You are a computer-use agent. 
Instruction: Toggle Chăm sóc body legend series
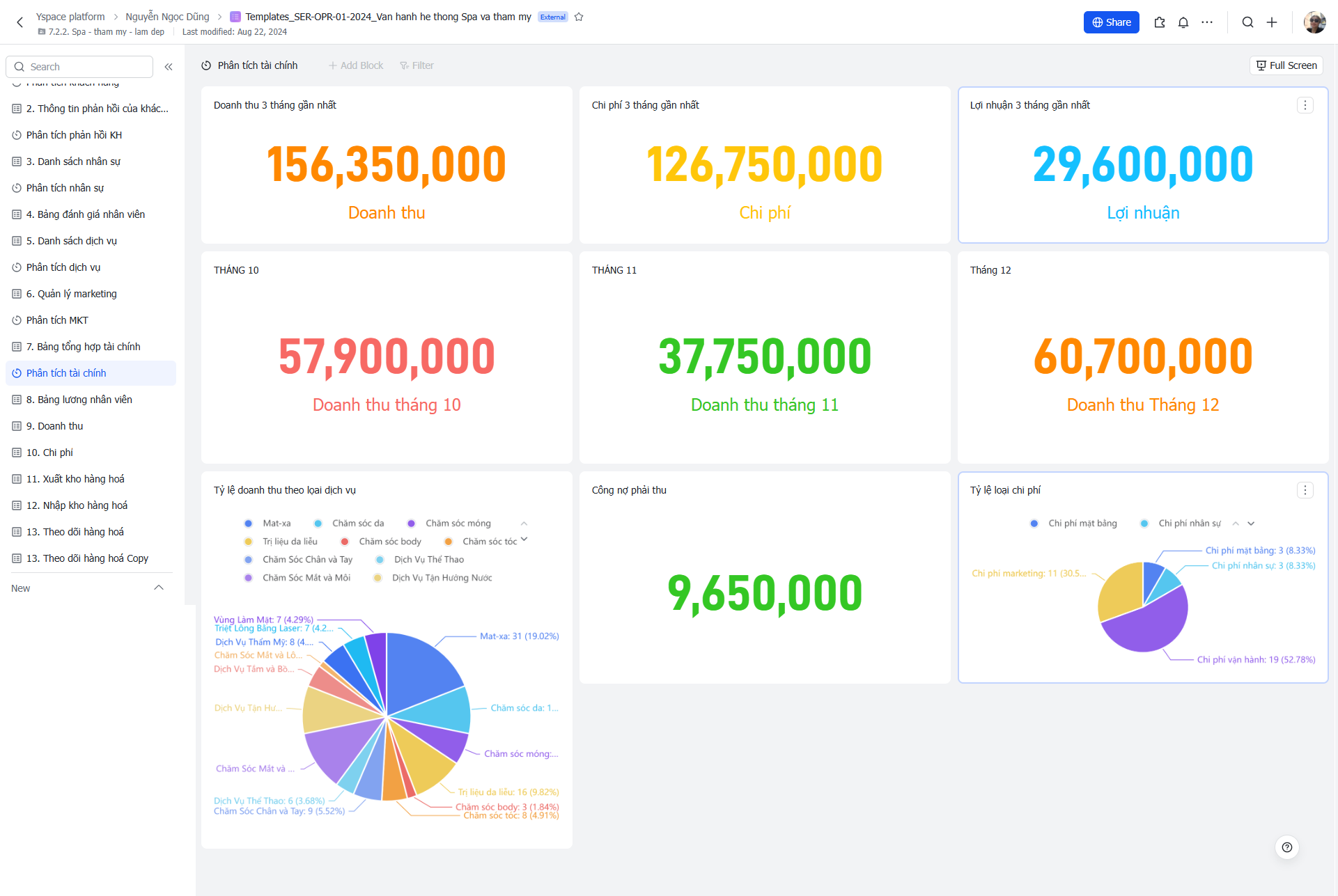coord(381,542)
